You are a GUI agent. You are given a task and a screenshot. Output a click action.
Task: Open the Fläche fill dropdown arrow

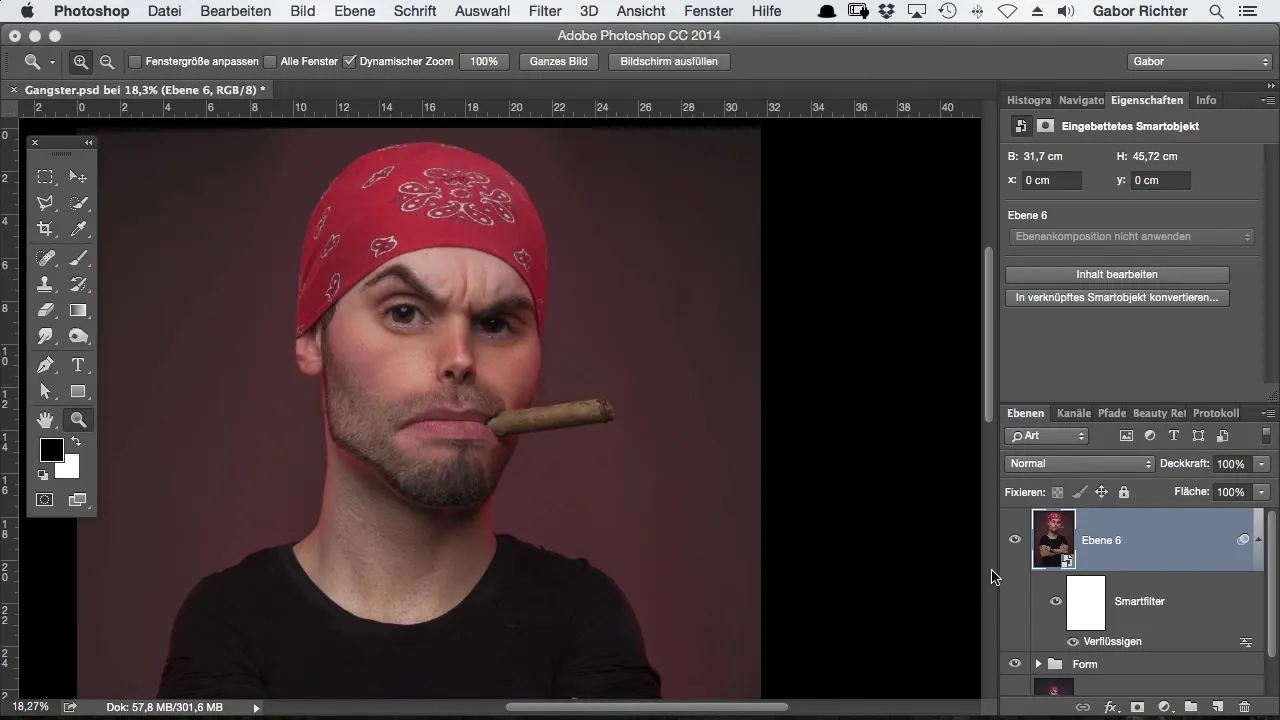point(1262,492)
